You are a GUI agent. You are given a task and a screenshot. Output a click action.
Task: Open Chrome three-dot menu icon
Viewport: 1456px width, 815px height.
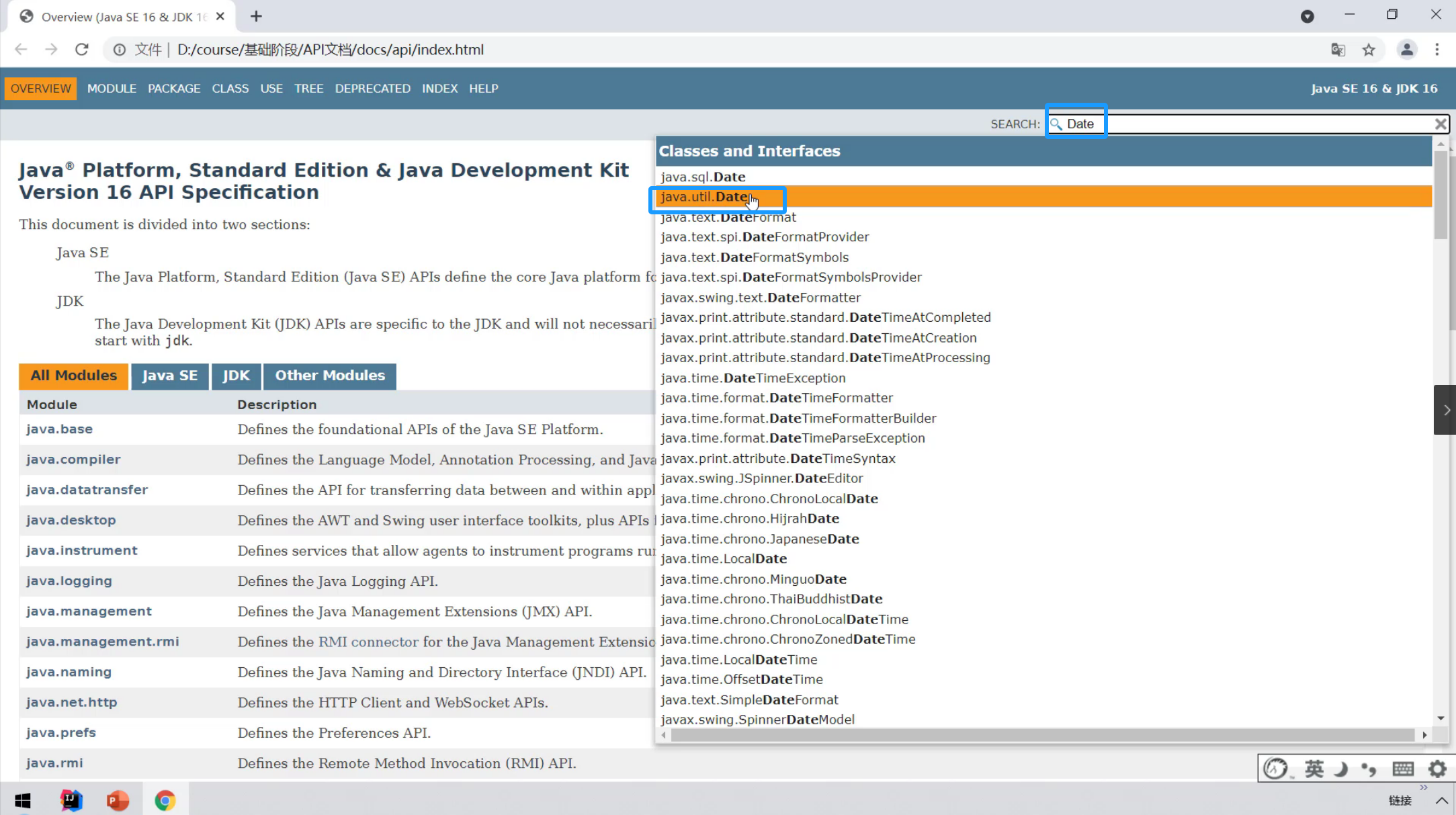(x=1437, y=50)
